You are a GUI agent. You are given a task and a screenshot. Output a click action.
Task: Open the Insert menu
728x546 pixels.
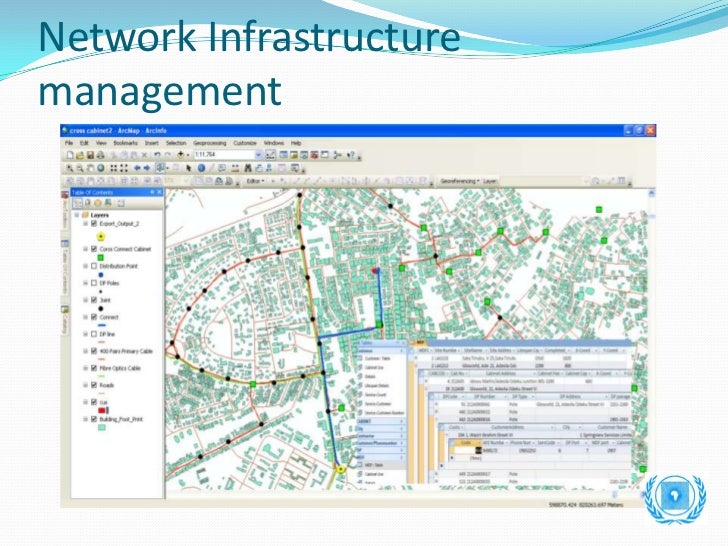tap(151, 143)
